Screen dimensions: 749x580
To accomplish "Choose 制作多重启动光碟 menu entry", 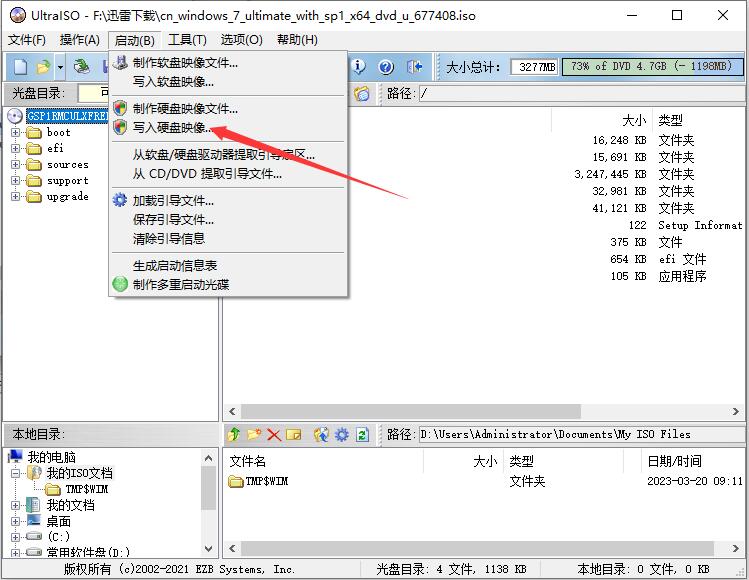I will click(x=228, y=284).
